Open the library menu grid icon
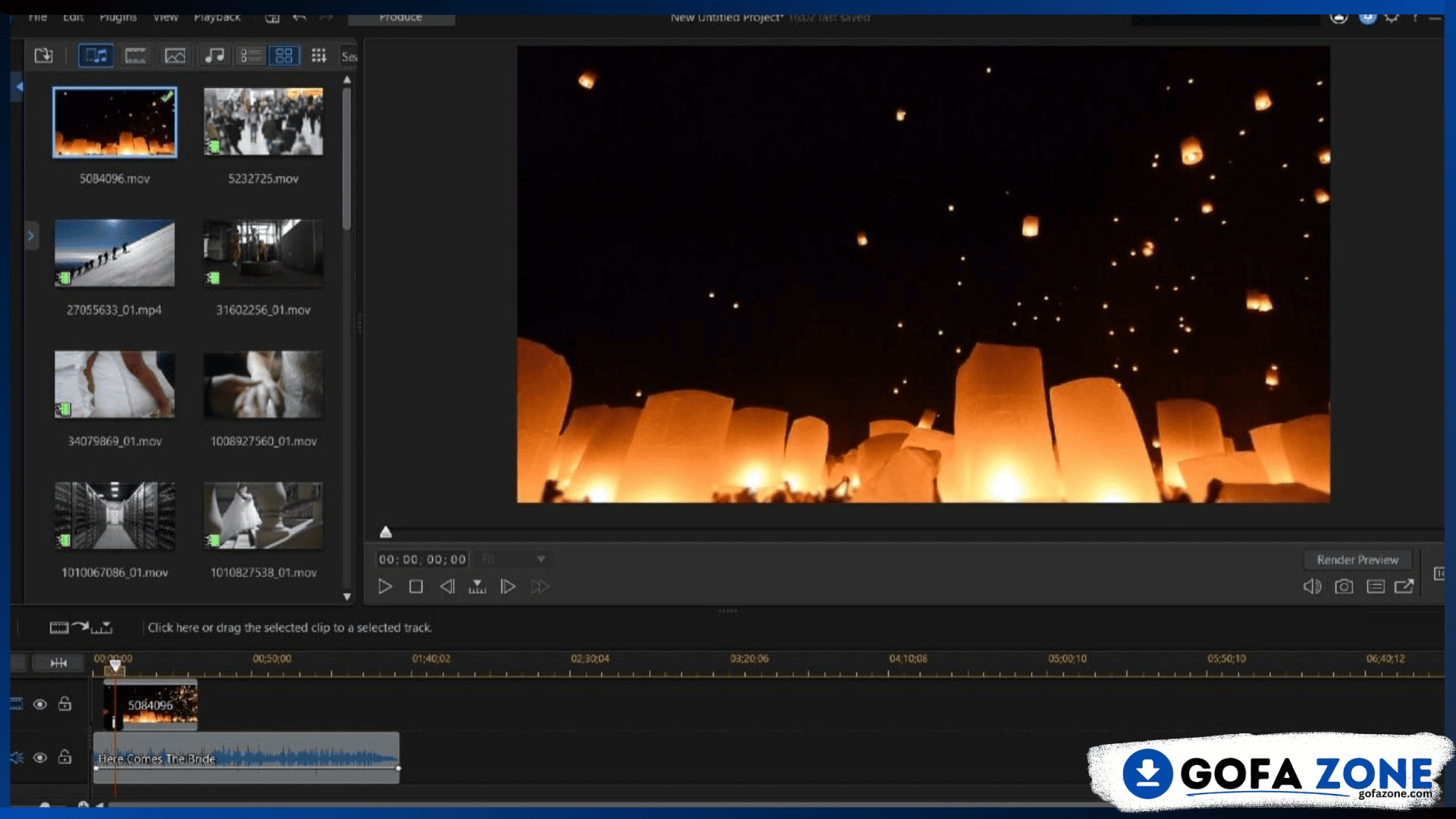 [x=319, y=55]
